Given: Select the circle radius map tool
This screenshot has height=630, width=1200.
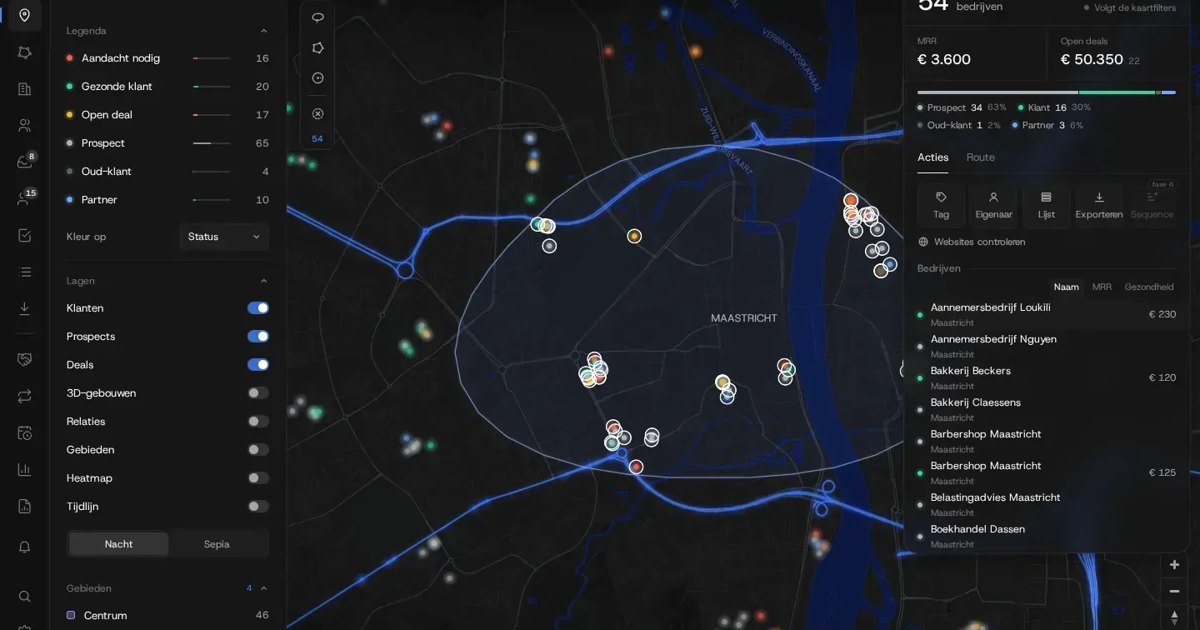Looking at the screenshot, I should pyautogui.click(x=318, y=78).
